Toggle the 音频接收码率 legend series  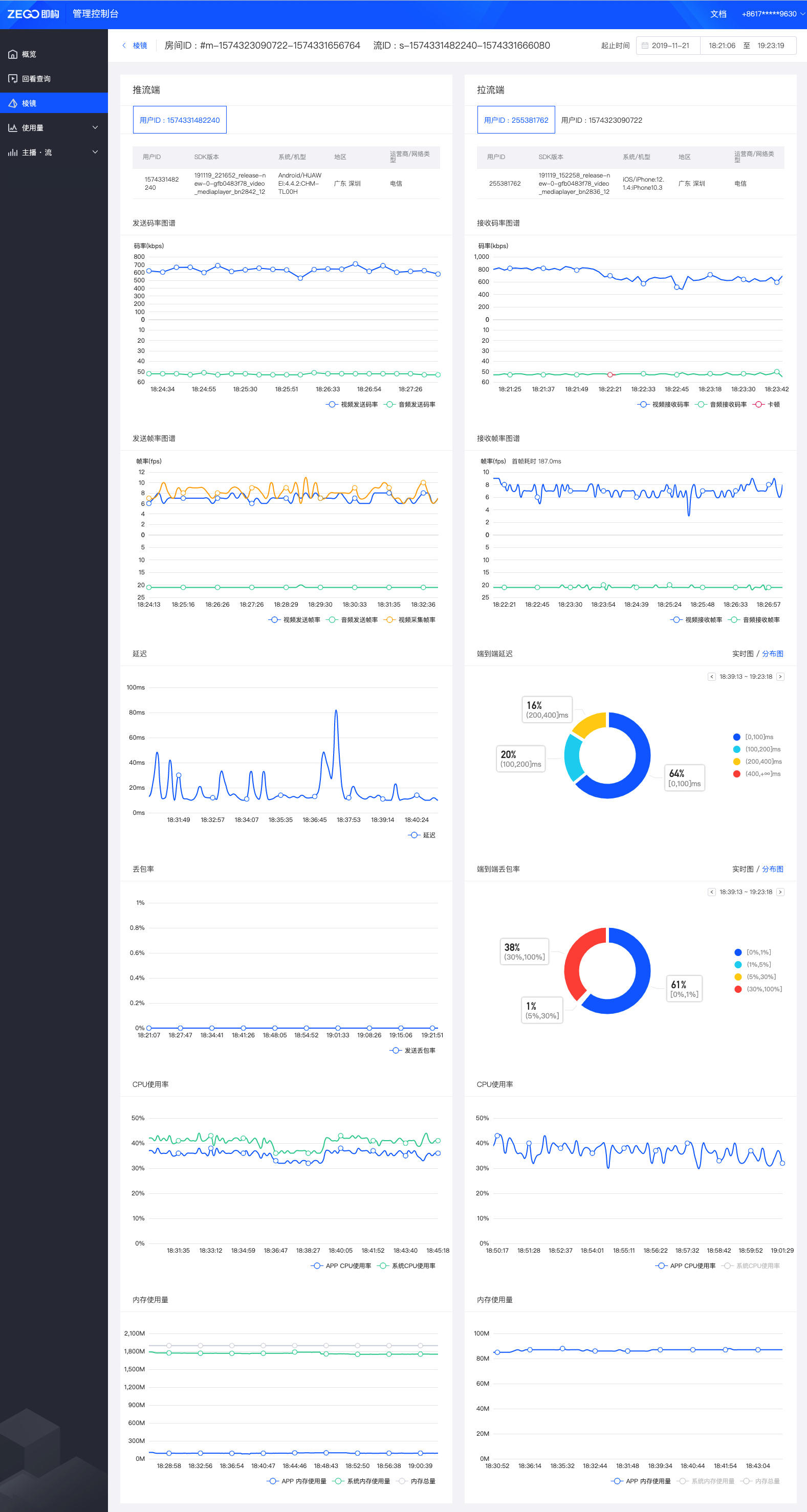721,405
